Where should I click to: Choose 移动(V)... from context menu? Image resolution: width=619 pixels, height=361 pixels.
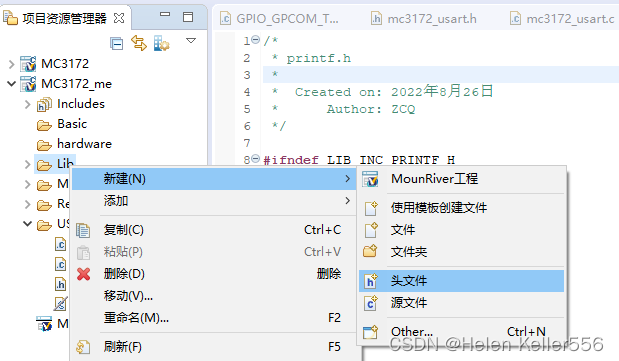214,295
